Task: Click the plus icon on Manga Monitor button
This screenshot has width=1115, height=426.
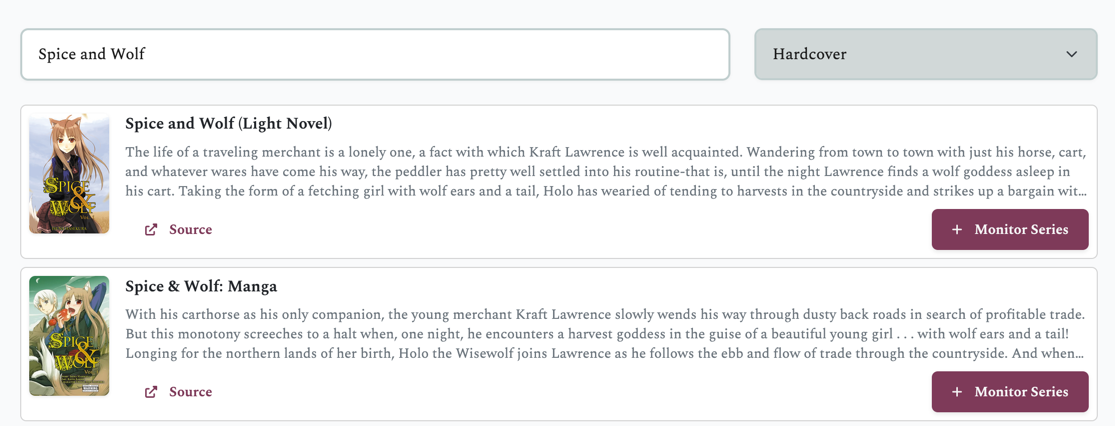Action: 957,392
